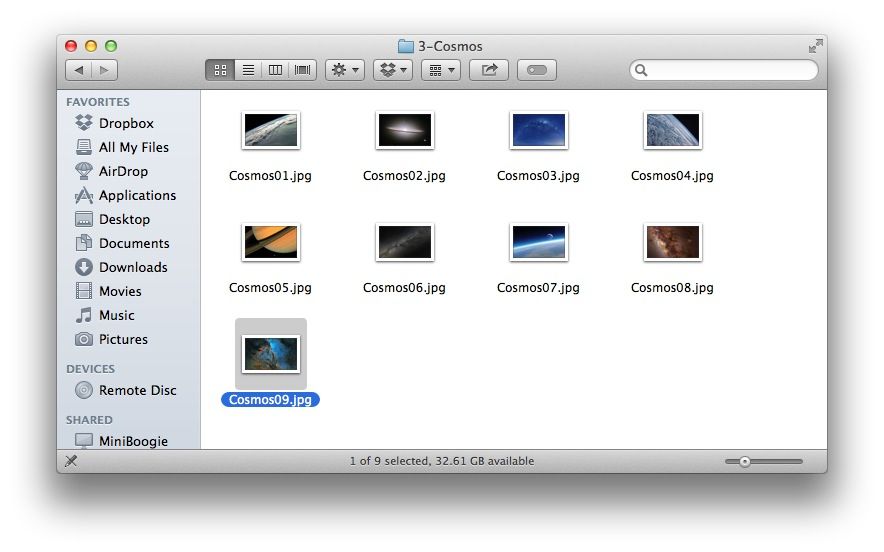Click inside the Finder search field

click(730, 70)
